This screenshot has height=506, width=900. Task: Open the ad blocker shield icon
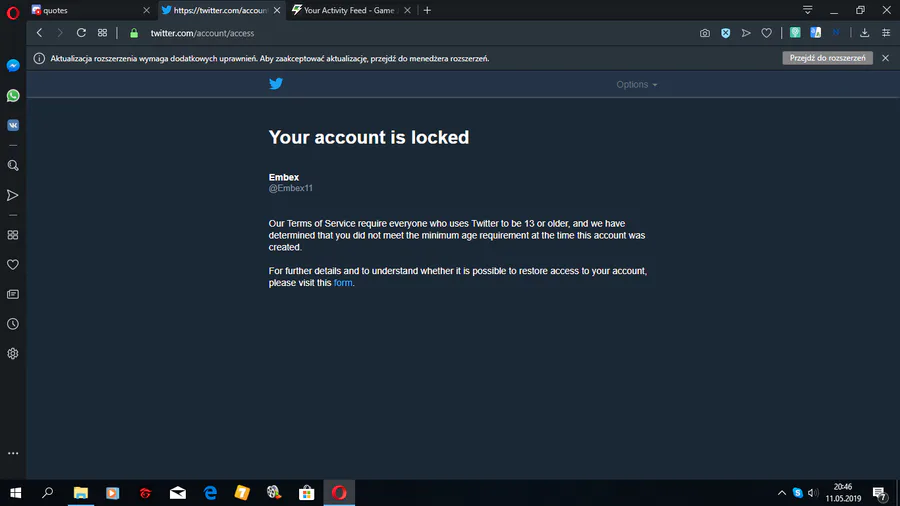[x=726, y=33]
